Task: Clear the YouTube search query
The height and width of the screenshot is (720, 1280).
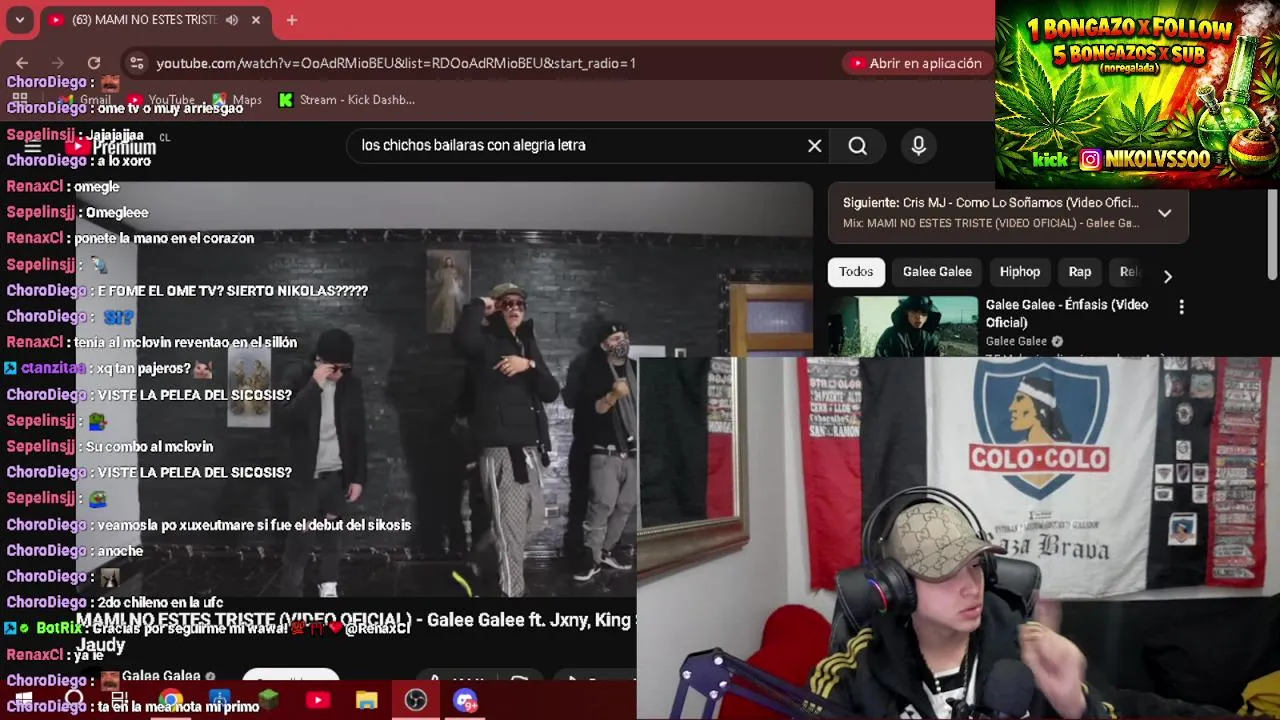Action: tap(815, 146)
